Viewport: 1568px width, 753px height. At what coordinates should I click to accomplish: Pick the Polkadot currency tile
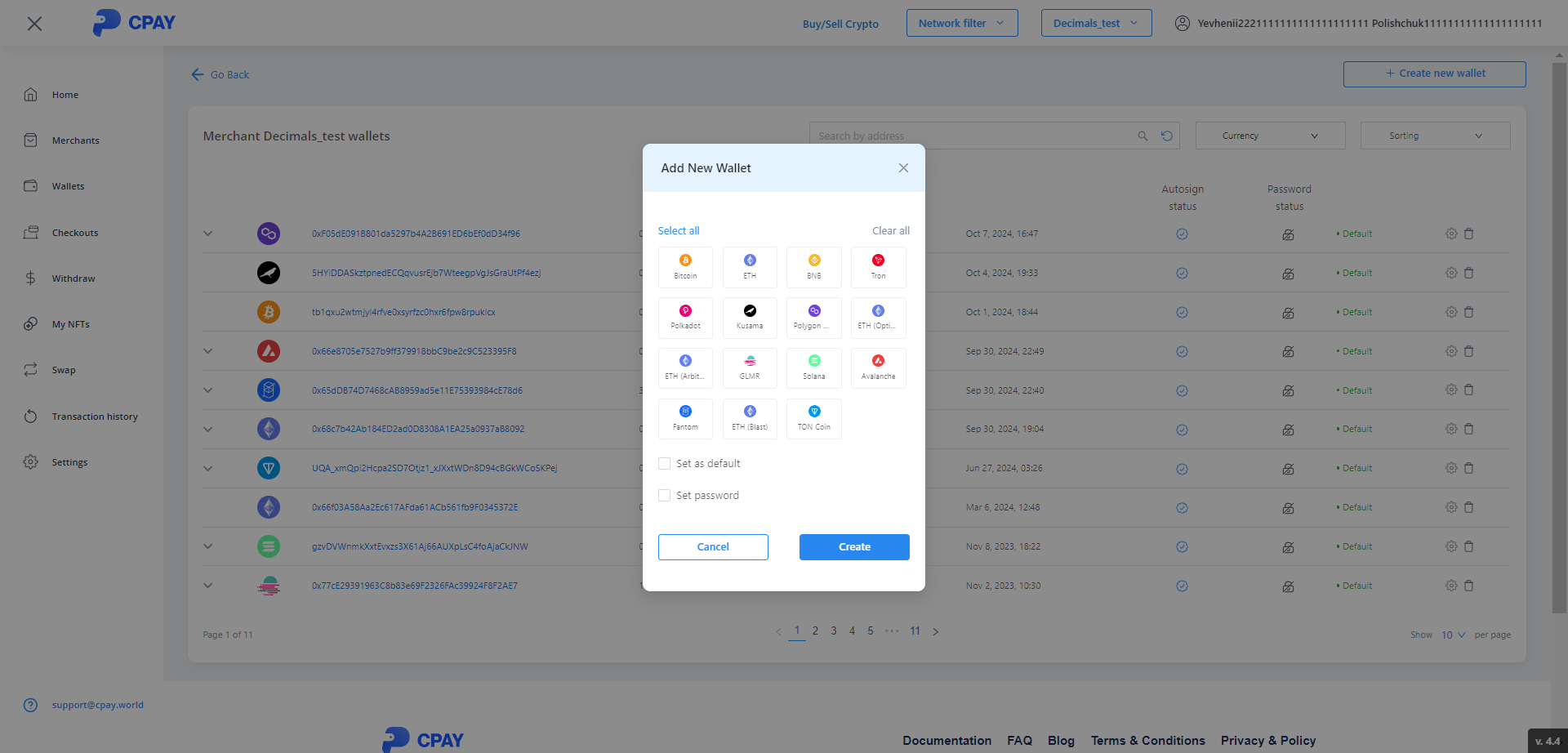click(x=685, y=318)
